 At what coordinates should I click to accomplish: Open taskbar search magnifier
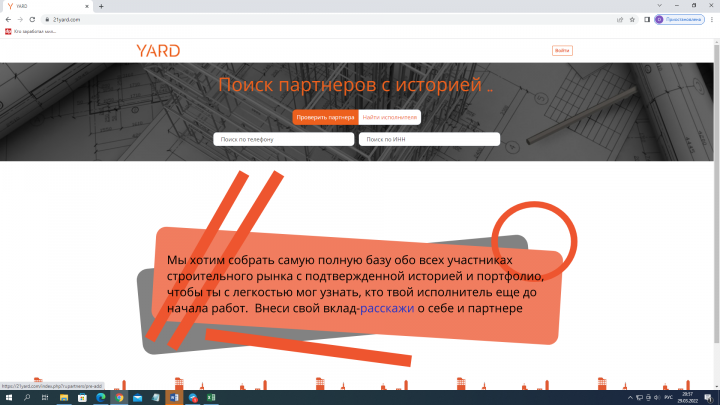(27, 398)
